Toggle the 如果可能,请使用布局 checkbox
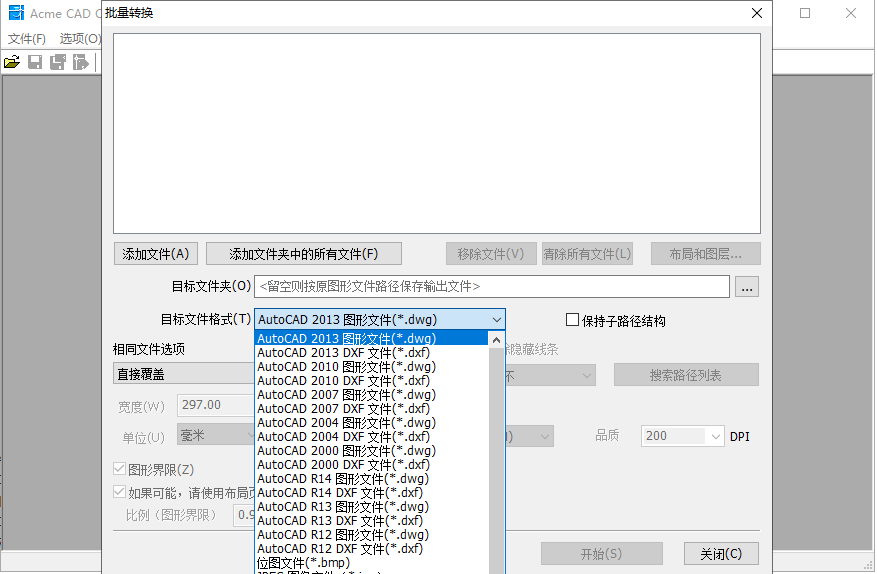877x574 pixels. pyautogui.click(x=120, y=492)
